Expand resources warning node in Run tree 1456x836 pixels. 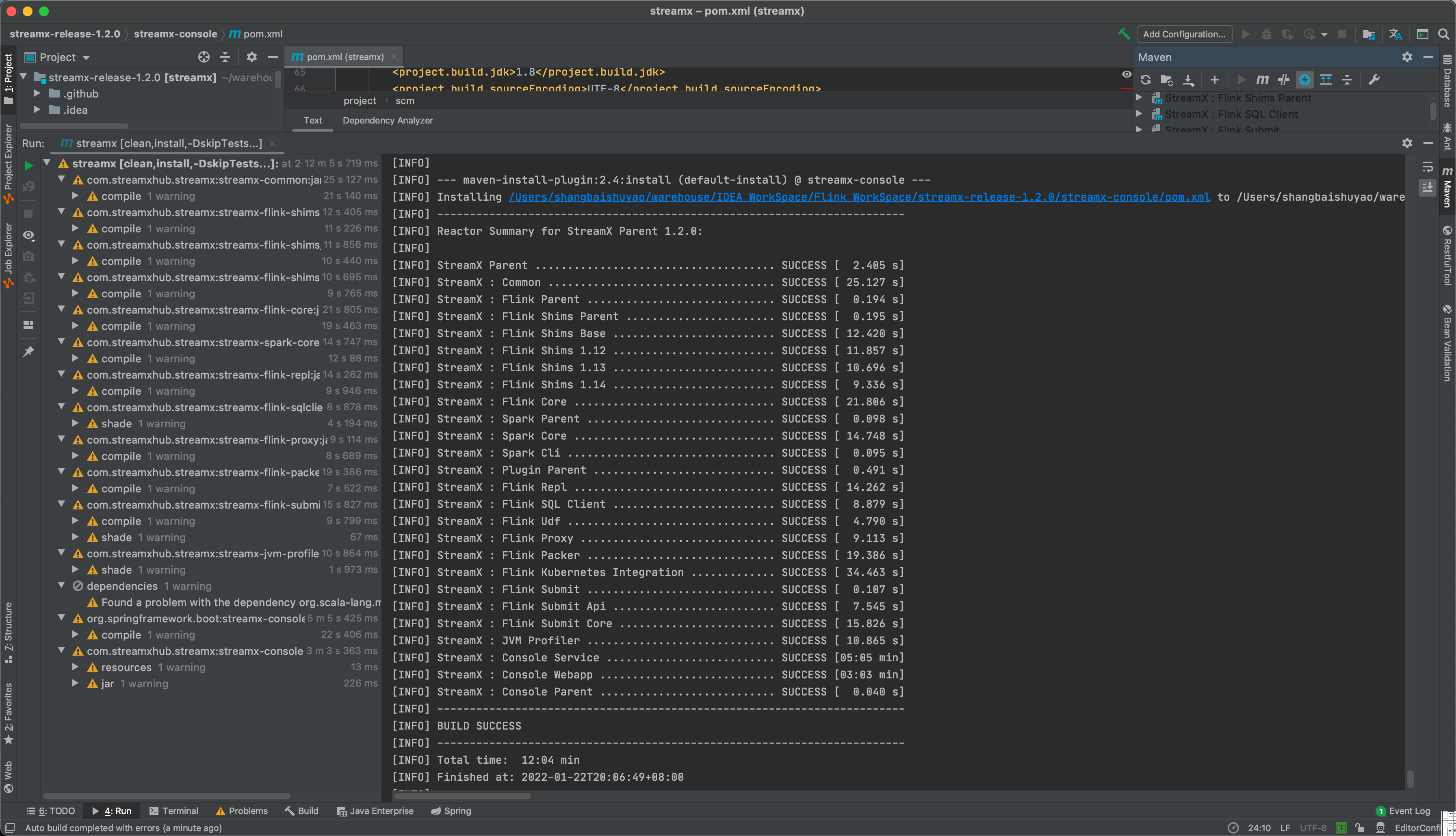click(75, 667)
